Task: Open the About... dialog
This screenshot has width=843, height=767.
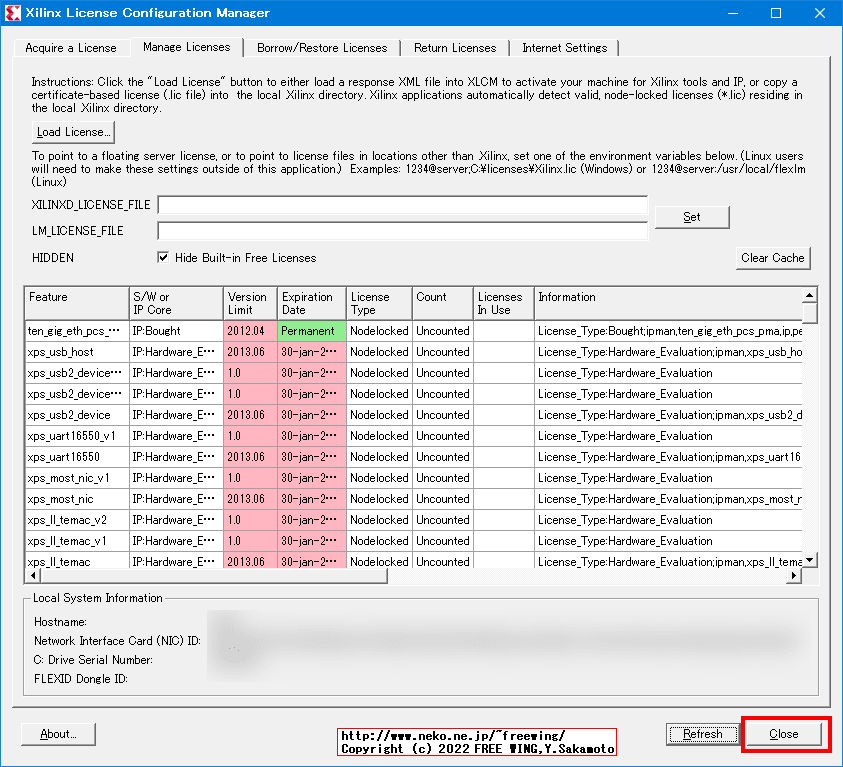Action: pyautogui.click(x=58, y=734)
